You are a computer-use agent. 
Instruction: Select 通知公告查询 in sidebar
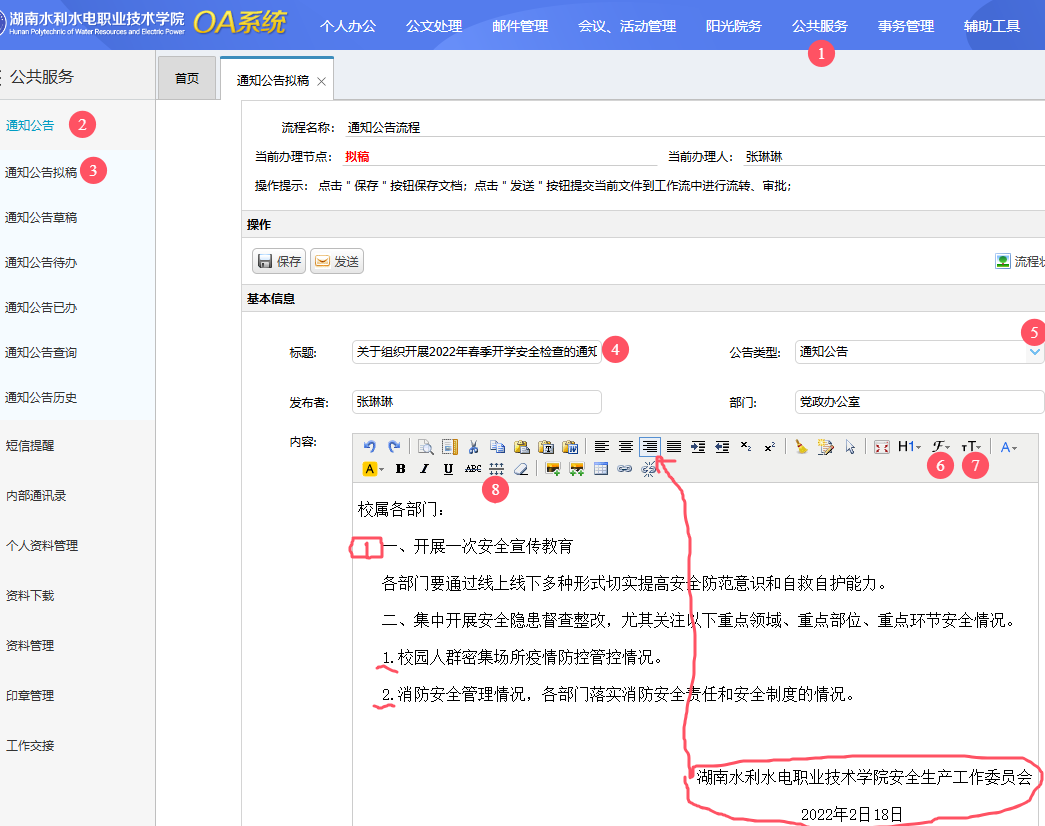41,353
